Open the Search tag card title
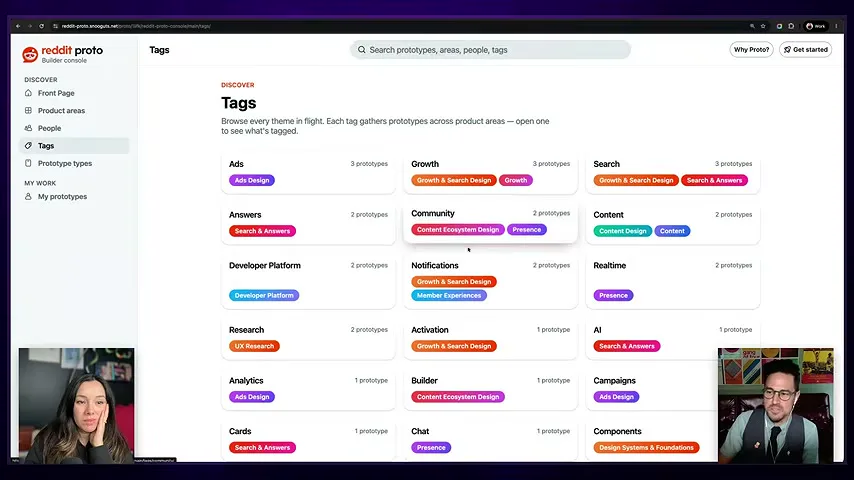This screenshot has width=854, height=480. [606, 164]
